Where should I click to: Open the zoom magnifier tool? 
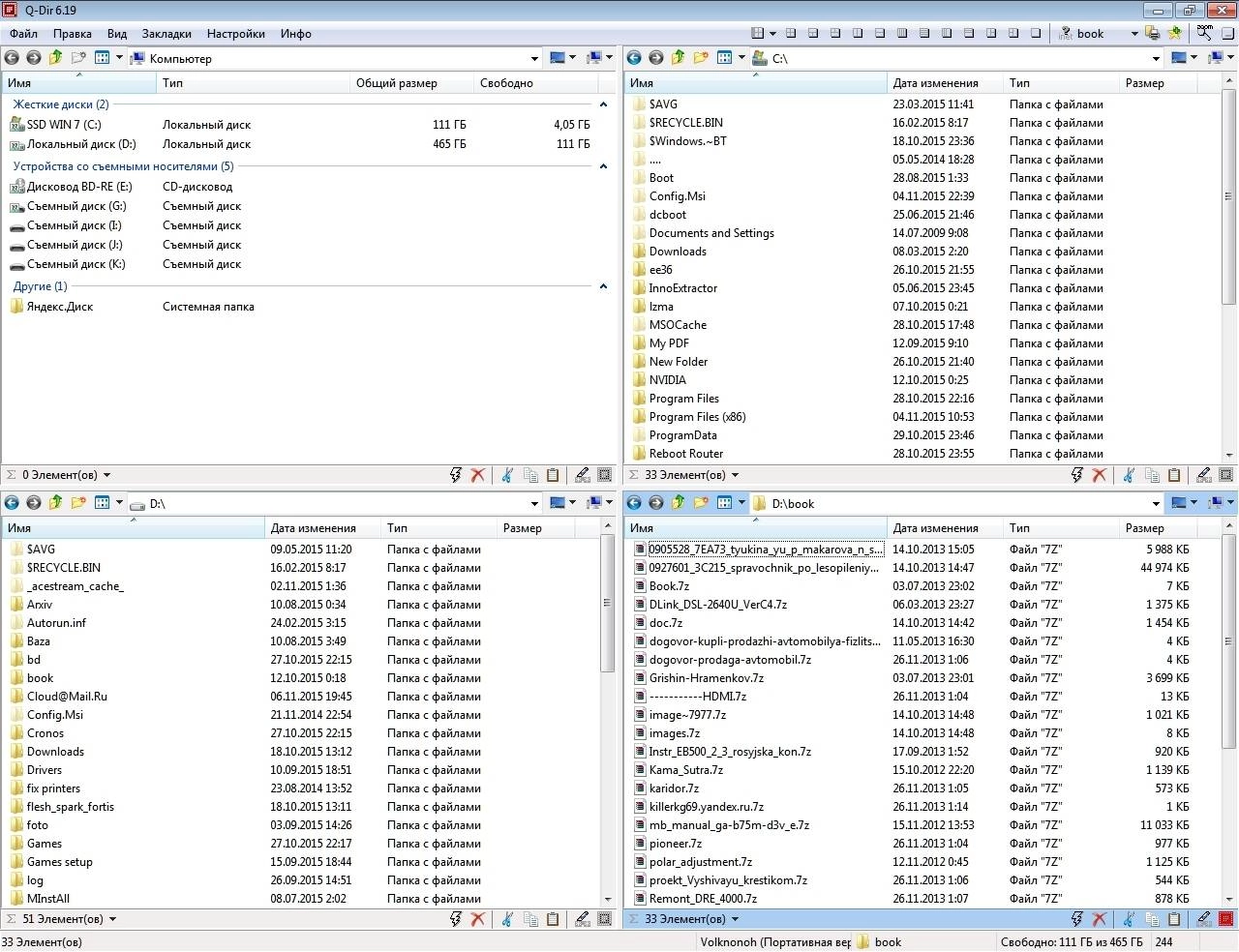click(x=1204, y=32)
